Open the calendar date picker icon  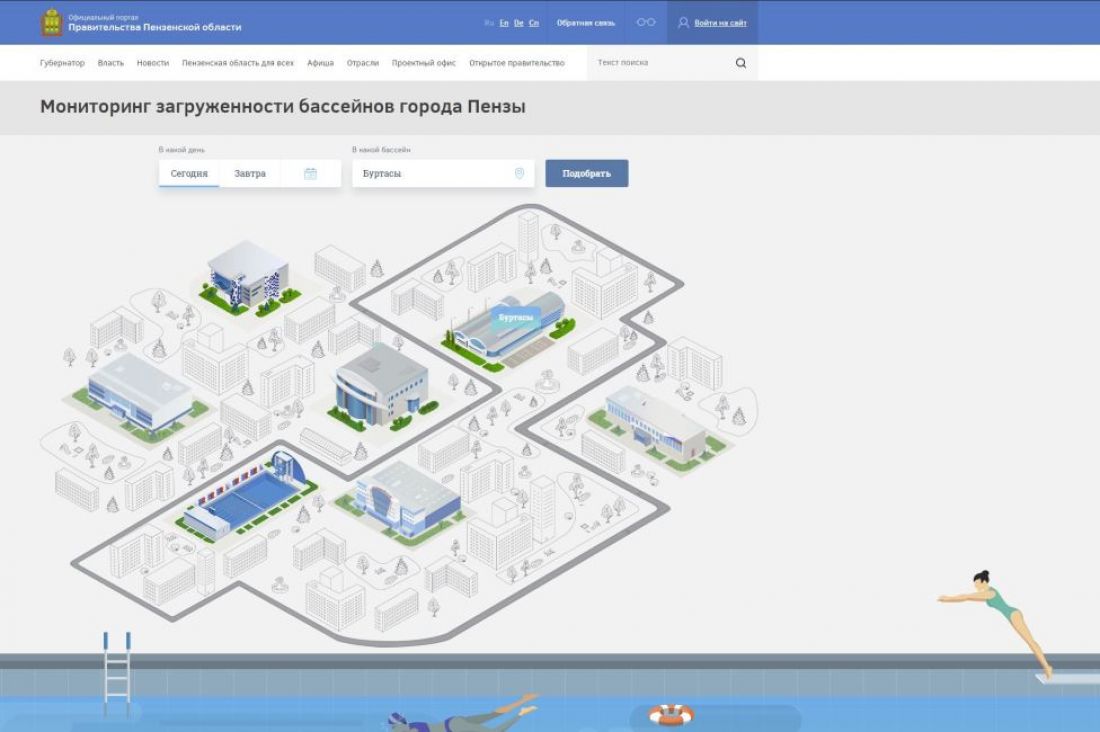[x=310, y=173]
